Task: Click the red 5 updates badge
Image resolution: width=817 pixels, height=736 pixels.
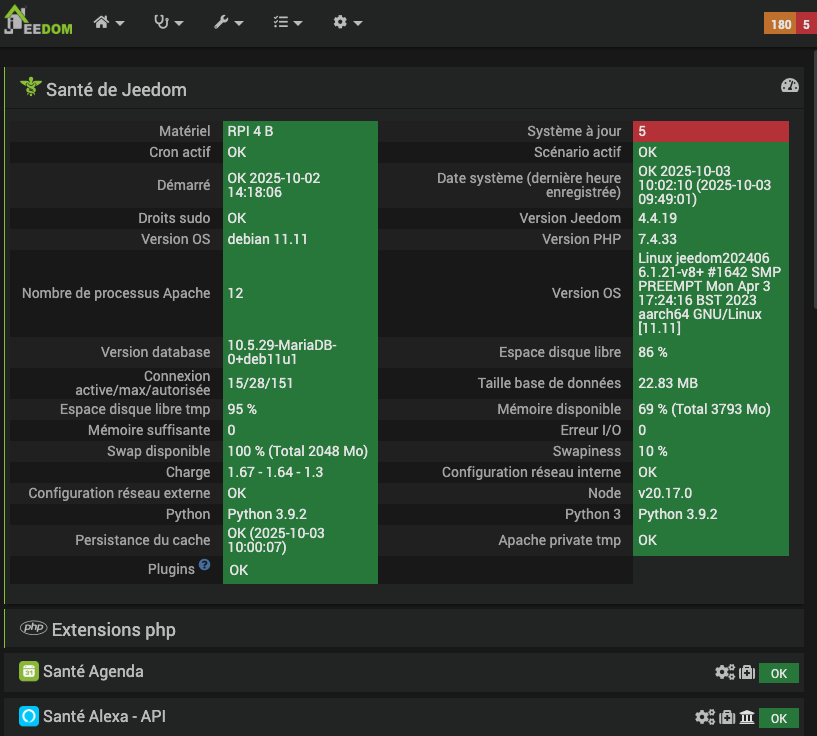Action: [805, 23]
